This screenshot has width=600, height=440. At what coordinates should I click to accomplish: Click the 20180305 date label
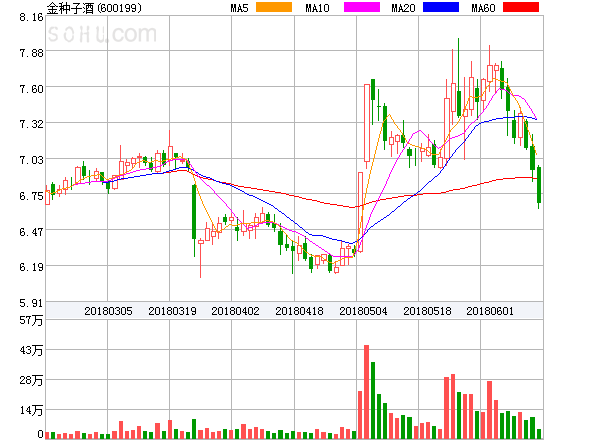[x=108, y=311]
